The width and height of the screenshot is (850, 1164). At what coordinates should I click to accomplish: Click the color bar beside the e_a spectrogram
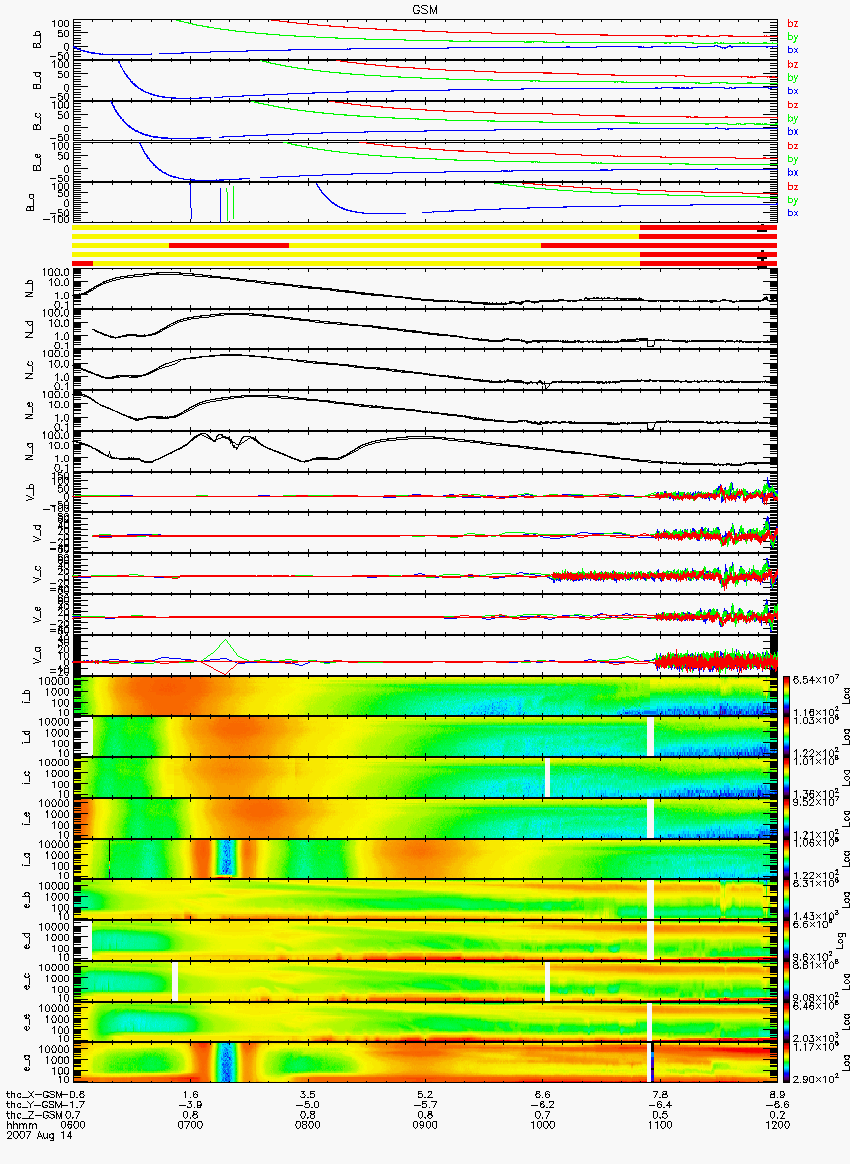coord(786,1064)
